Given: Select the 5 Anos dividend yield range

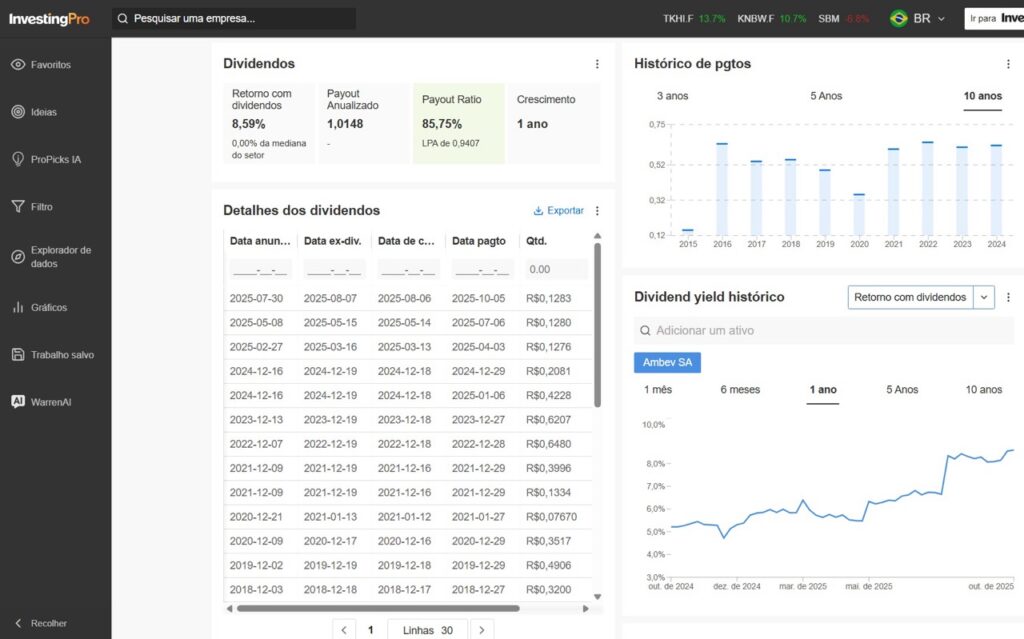Looking at the screenshot, I should (x=901, y=389).
